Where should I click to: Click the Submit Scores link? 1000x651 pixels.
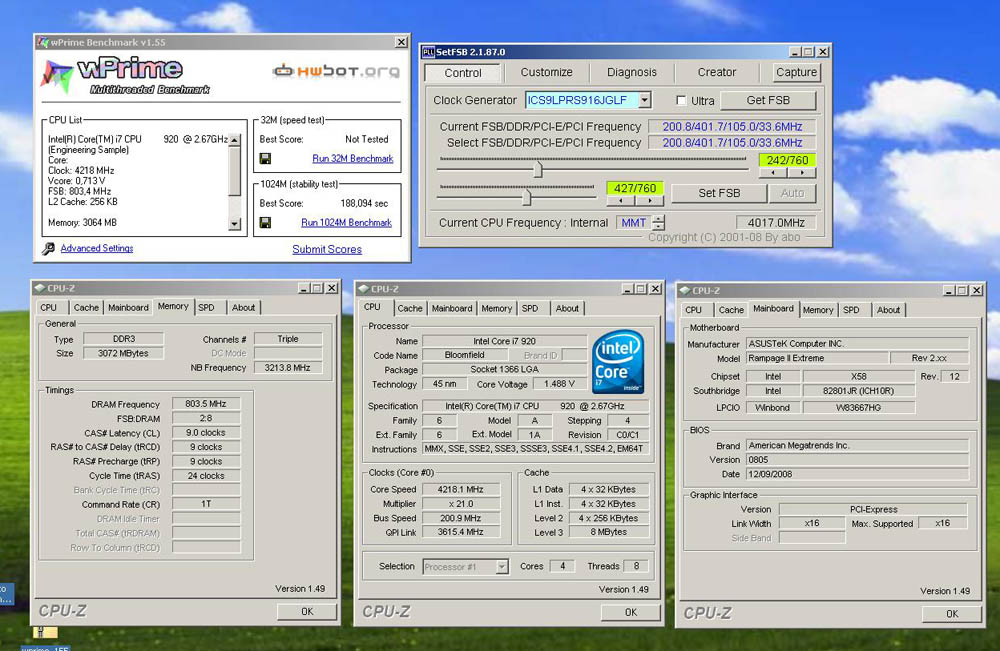(327, 249)
